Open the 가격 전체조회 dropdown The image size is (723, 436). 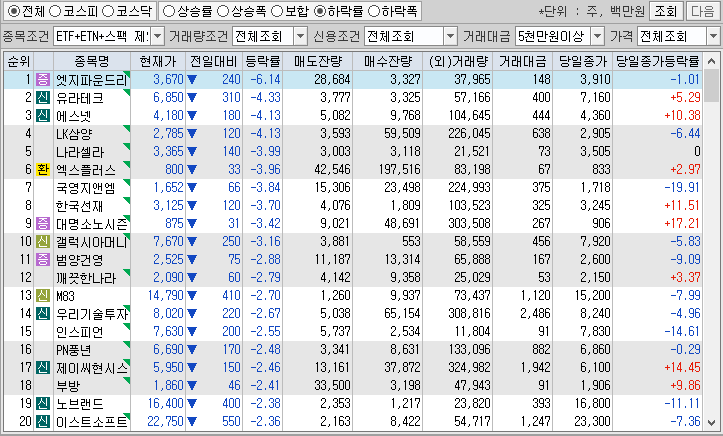(x=713, y=36)
